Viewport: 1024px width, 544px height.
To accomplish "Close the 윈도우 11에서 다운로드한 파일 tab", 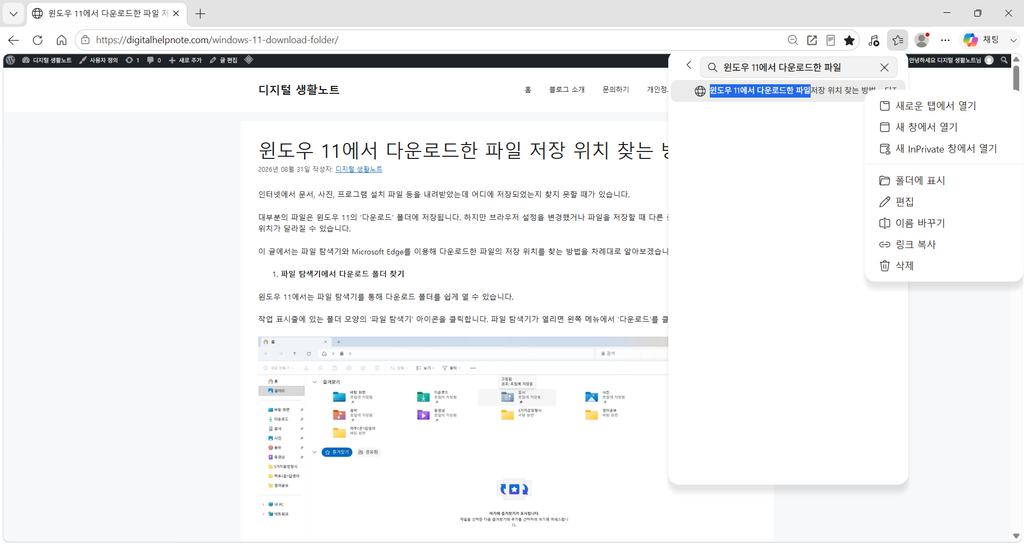I will pyautogui.click(x=176, y=13).
